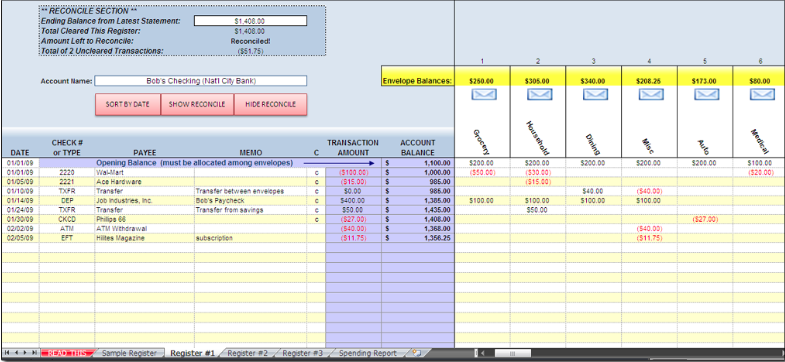Click check number 2221 cell

(67, 182)
